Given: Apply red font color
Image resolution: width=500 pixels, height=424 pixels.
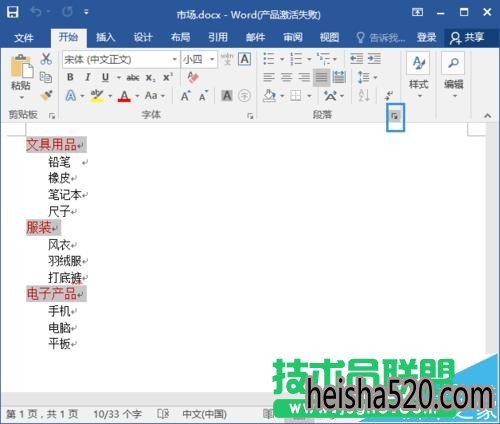Looking at the screenshot, I should (124, 96).
